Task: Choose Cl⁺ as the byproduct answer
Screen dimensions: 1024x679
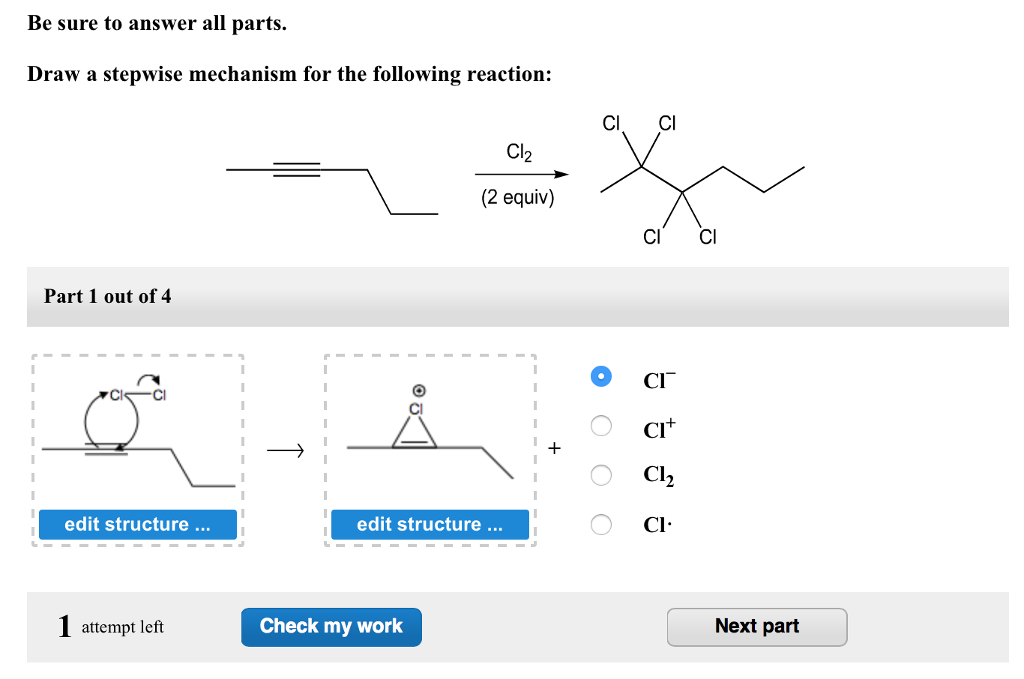Action: (x=601, y=425)
